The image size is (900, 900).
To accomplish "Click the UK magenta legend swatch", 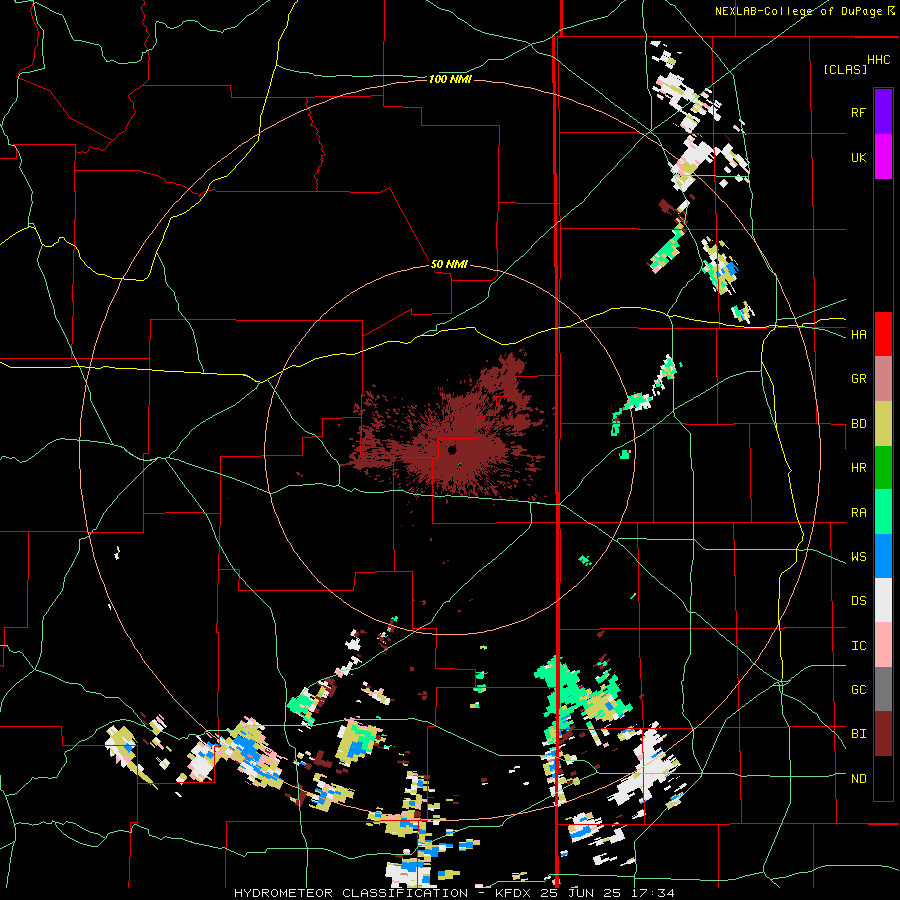I will point(883,157).
